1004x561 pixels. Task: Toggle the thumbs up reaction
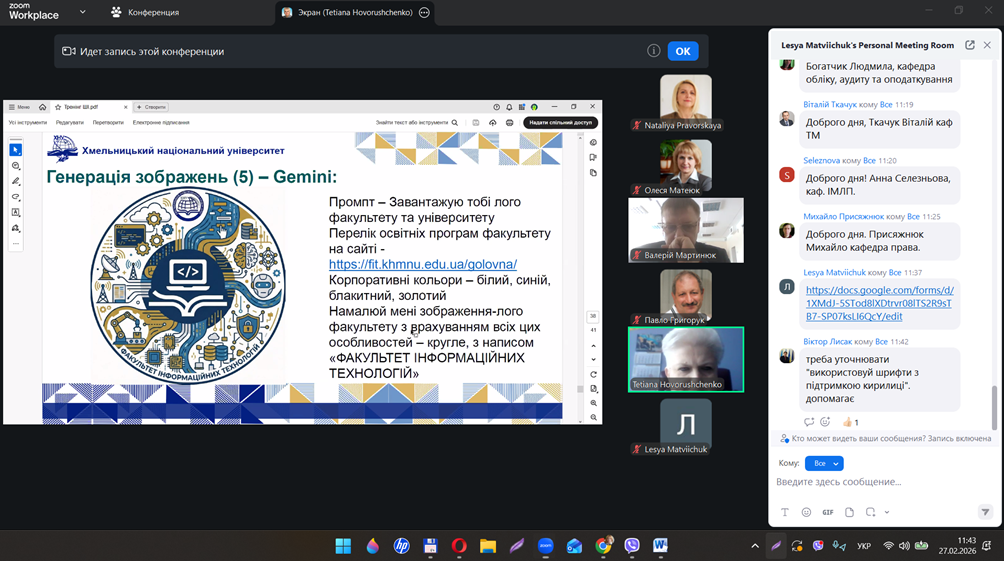tap(850, 422)
